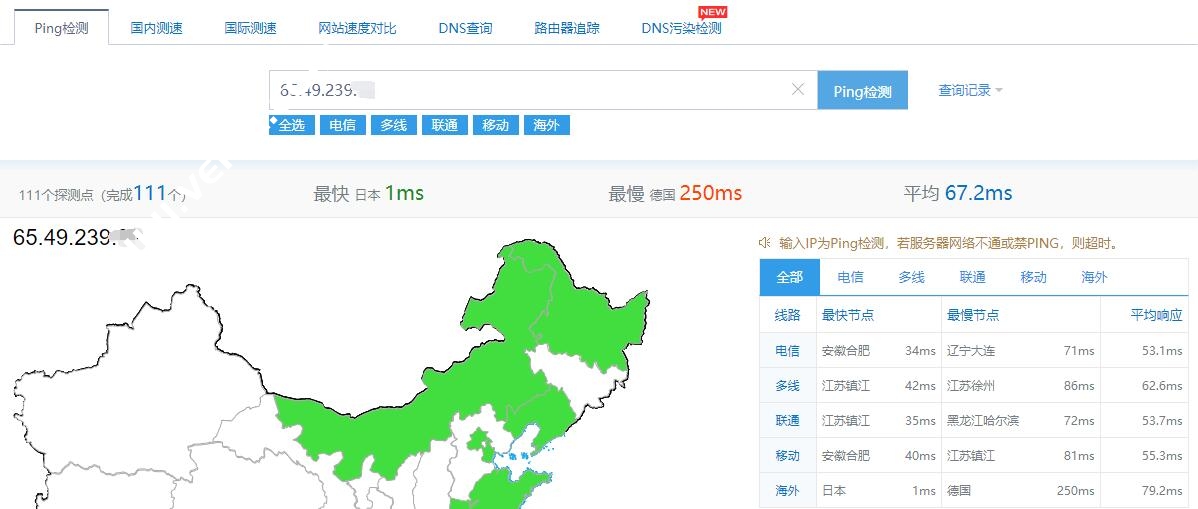
Task: Toggle the 联通 line filter below input
Action: tap(445, 125)
